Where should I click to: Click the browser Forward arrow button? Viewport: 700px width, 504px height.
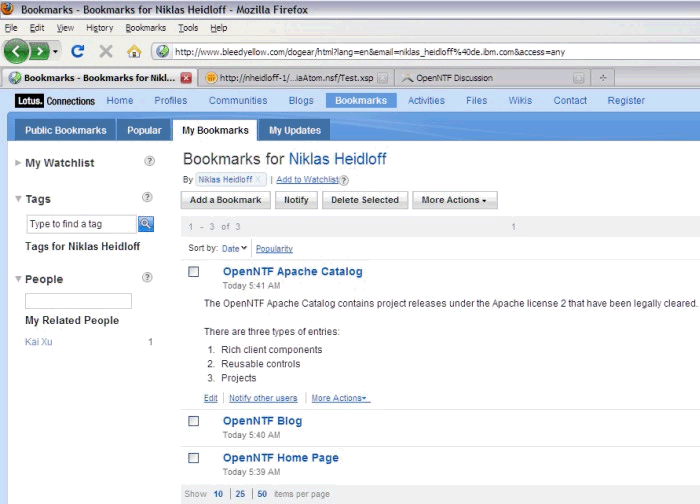(x=40, y=52)
